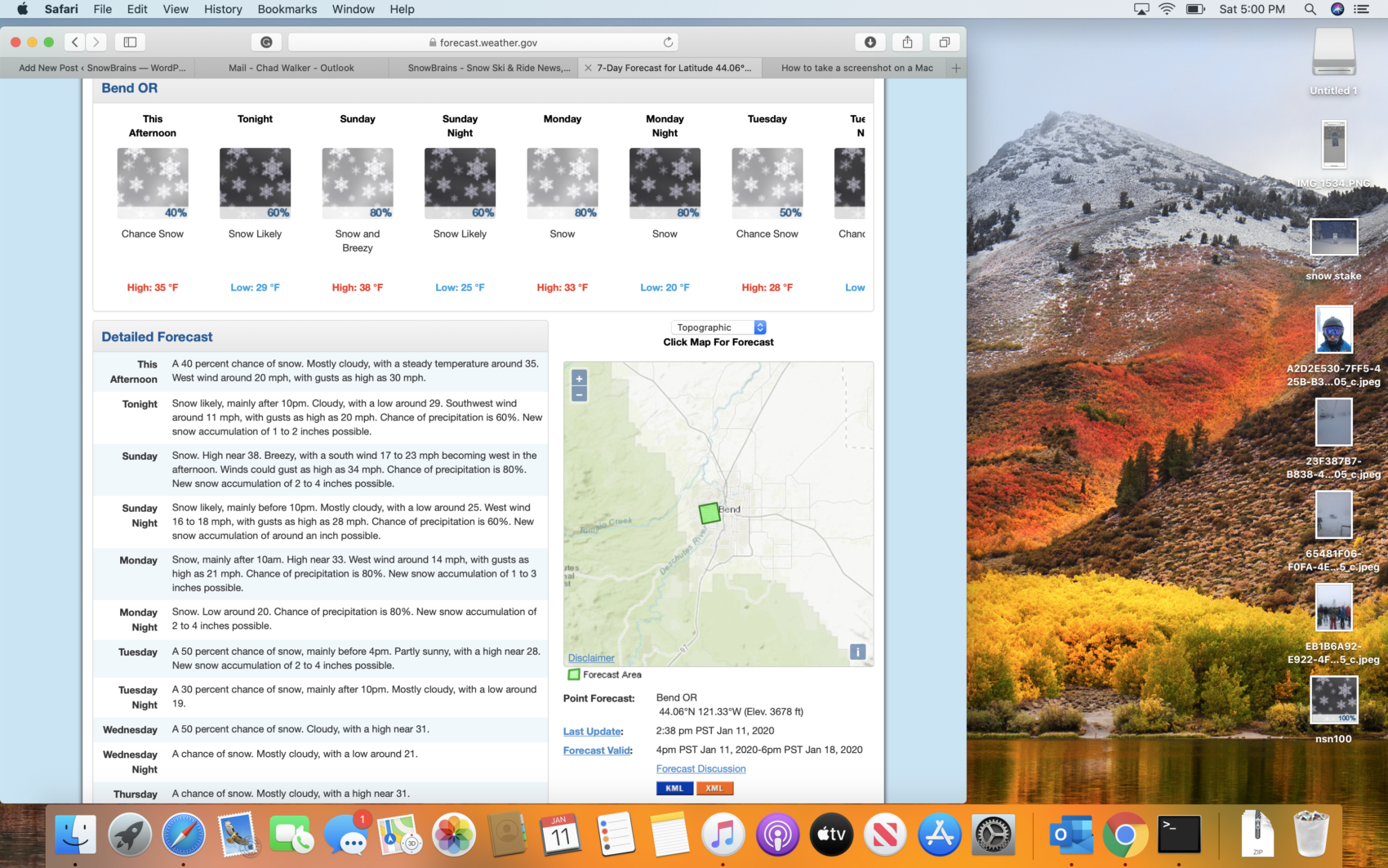Click the Tonight Snow Likely forecast image

(255, 184)
